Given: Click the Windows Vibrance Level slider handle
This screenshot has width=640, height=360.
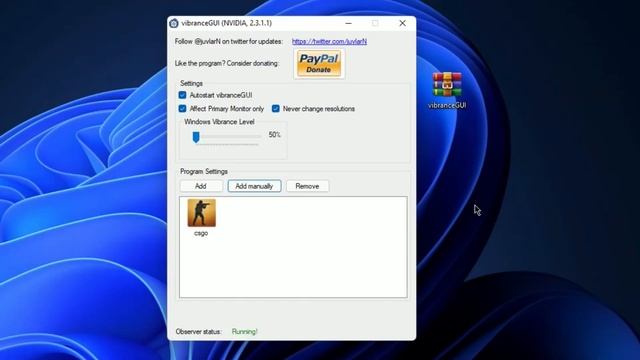Looking at the screenshot, I should [x=196, y=137].
